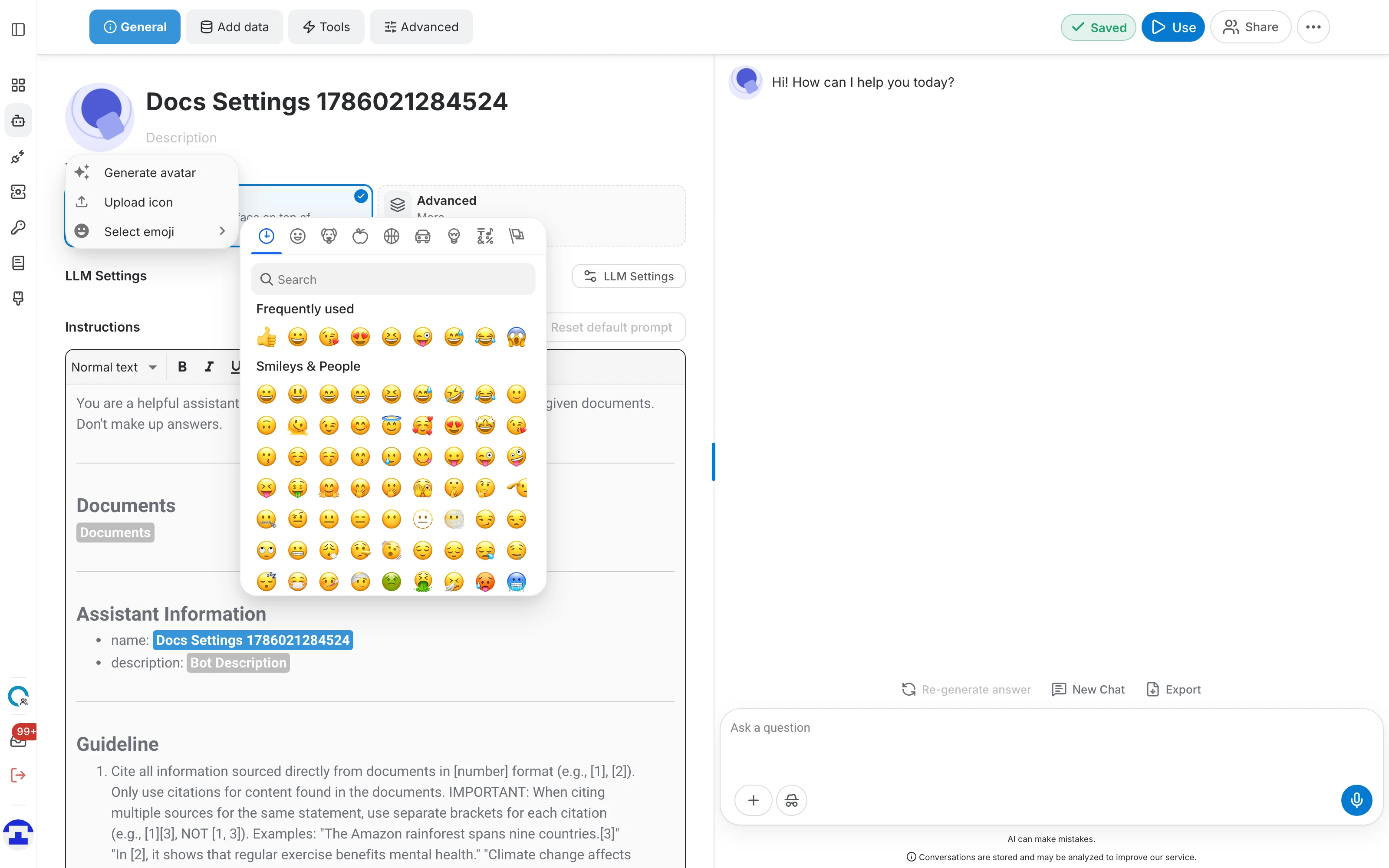Click the Bot Description variable tag
The image size is (1389, 868).
click(x=238, y=663)
